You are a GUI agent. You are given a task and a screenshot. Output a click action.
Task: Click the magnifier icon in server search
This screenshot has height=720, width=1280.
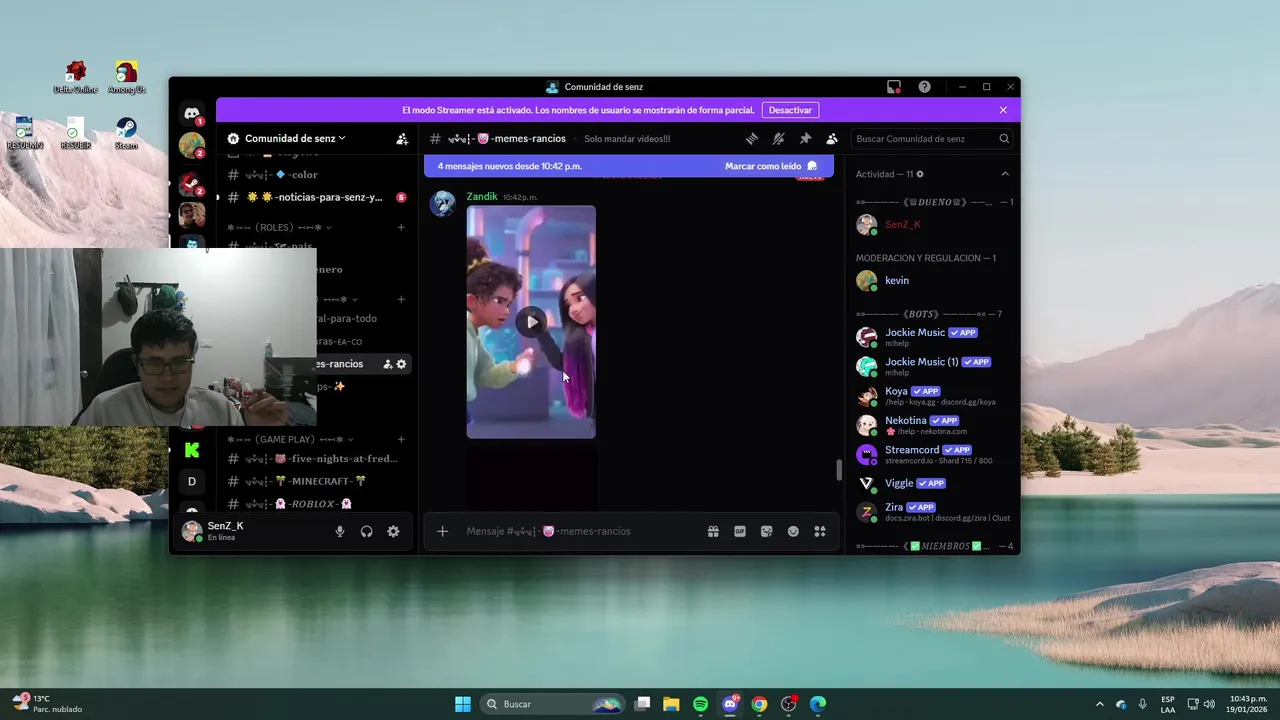(x=1004, y=139)
